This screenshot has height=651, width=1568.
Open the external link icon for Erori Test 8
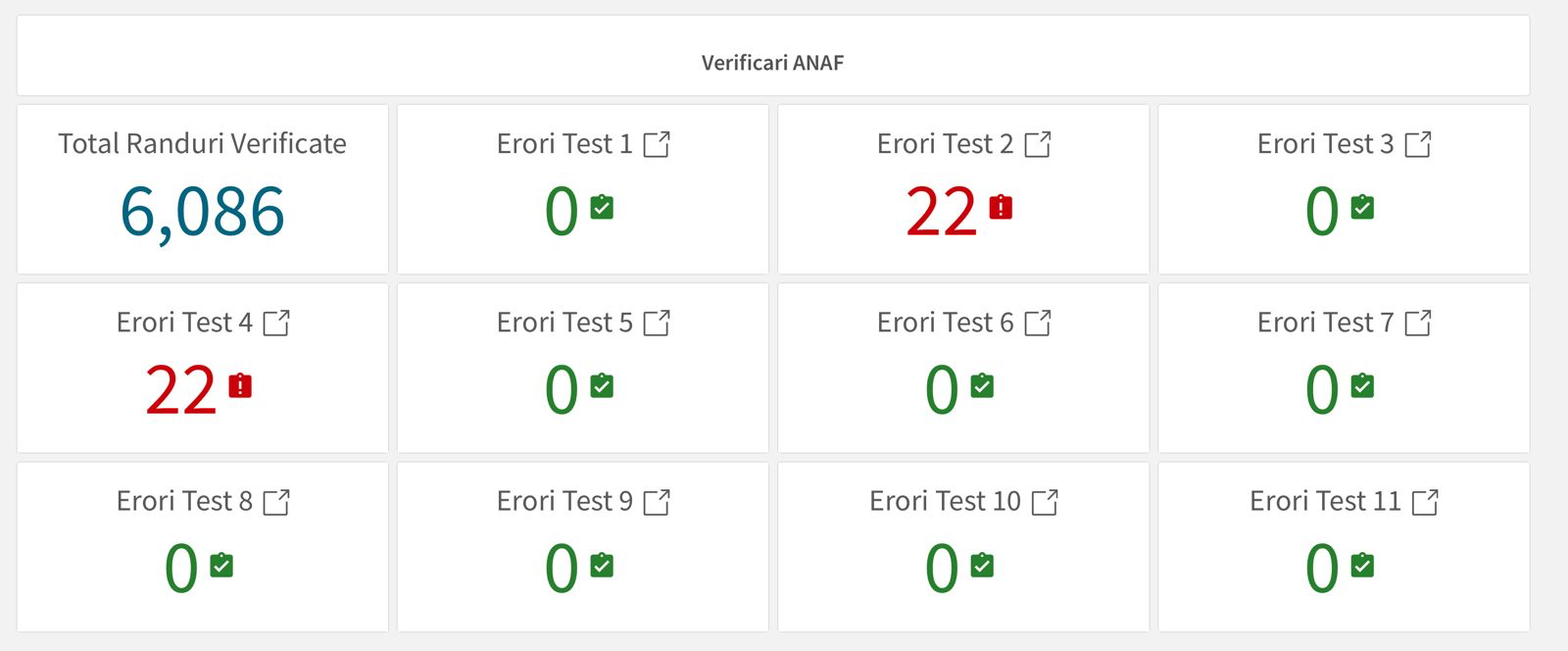(276, 502)
